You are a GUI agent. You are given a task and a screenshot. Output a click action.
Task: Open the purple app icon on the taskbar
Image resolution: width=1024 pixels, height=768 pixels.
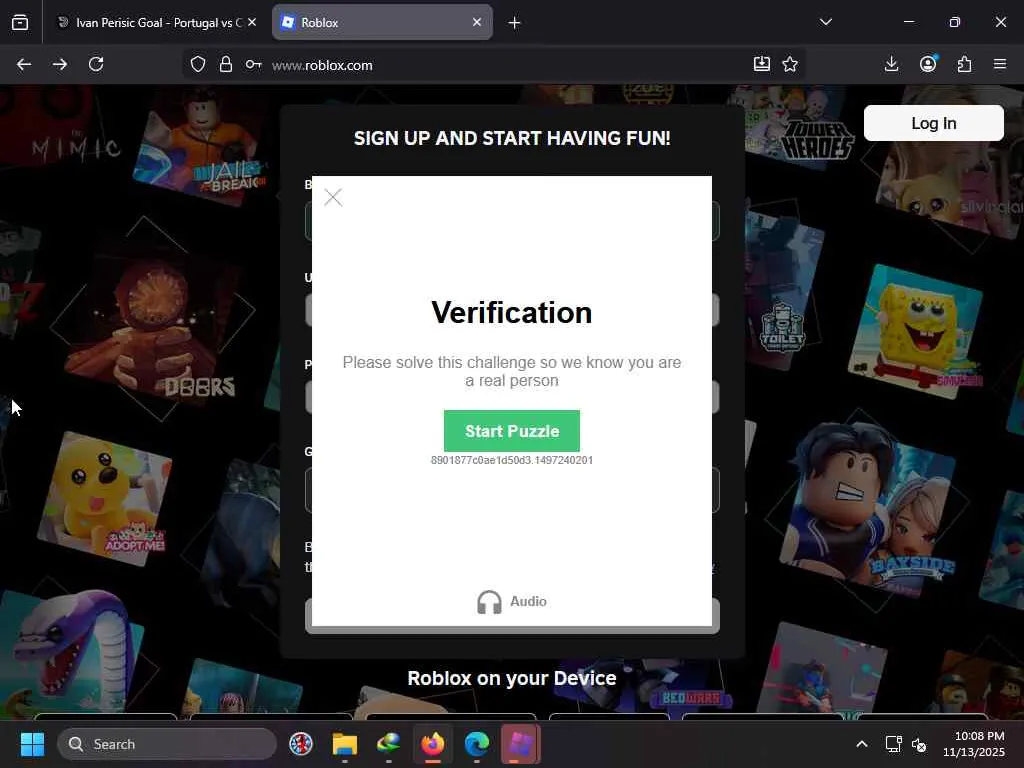520,744
